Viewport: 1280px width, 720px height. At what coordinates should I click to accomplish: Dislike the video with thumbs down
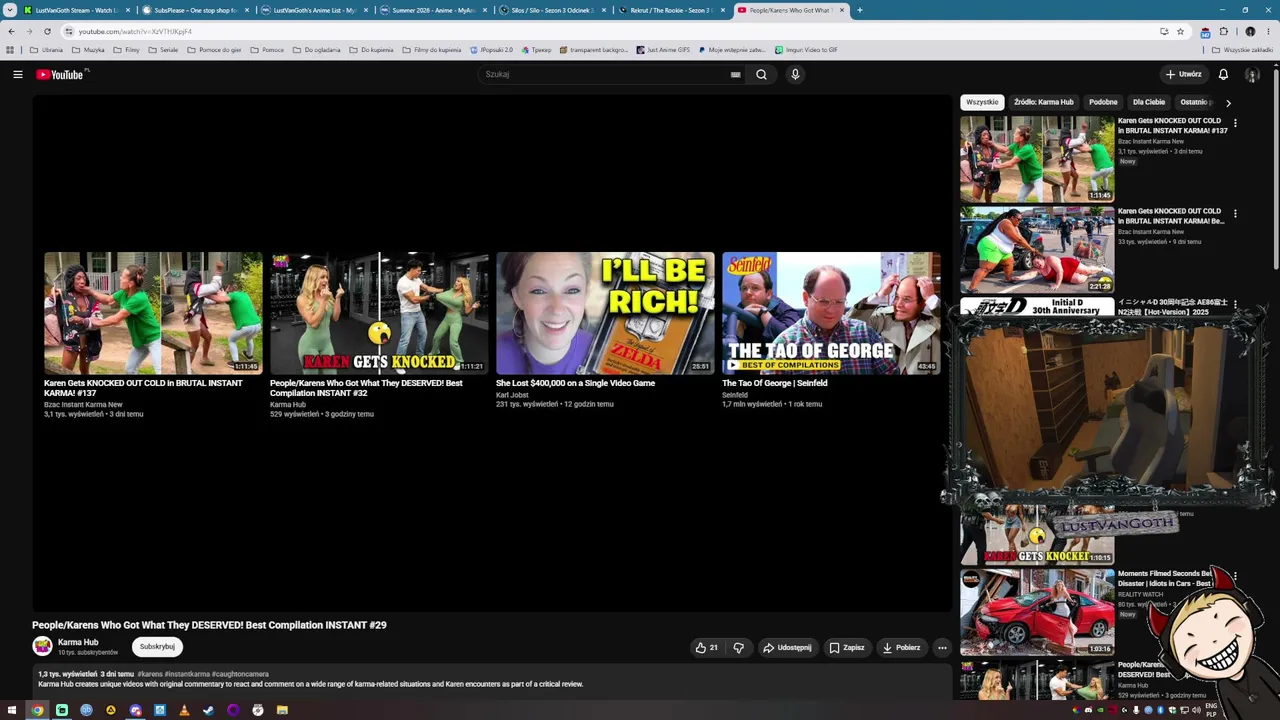tap(739, 648)
